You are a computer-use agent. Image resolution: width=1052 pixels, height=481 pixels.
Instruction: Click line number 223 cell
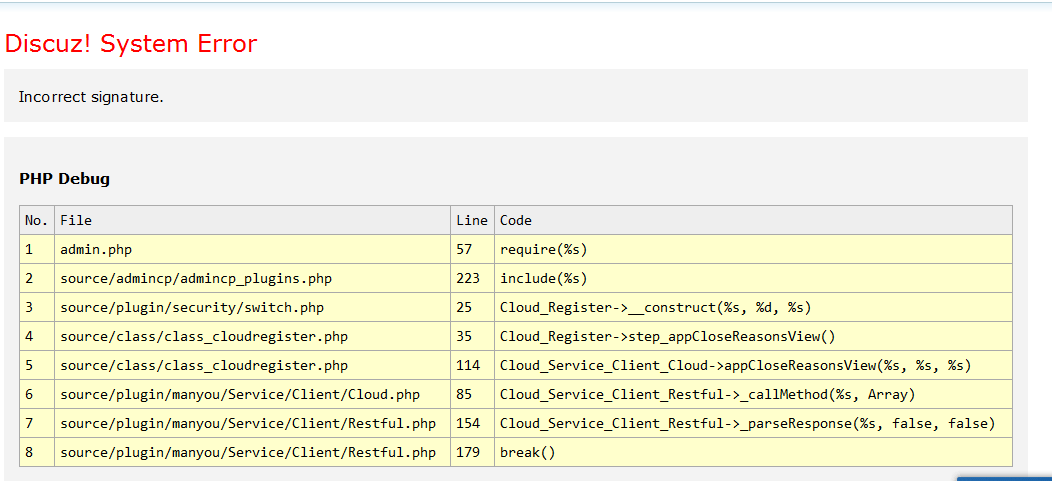pyautogui.click(x=468, y=278)
